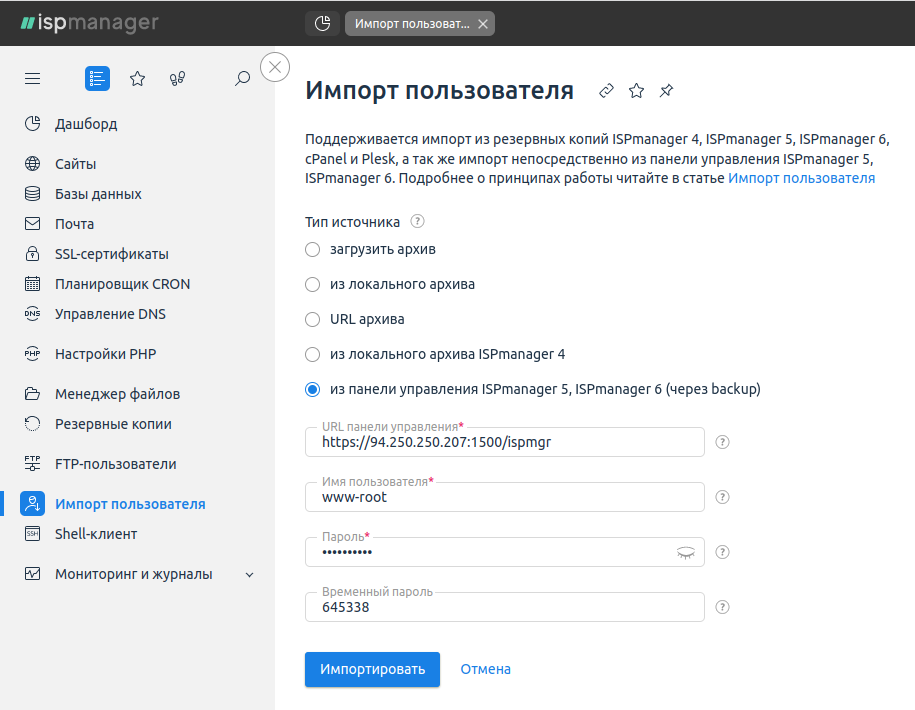
Task: Select the URL архива option
Action: 313,320
